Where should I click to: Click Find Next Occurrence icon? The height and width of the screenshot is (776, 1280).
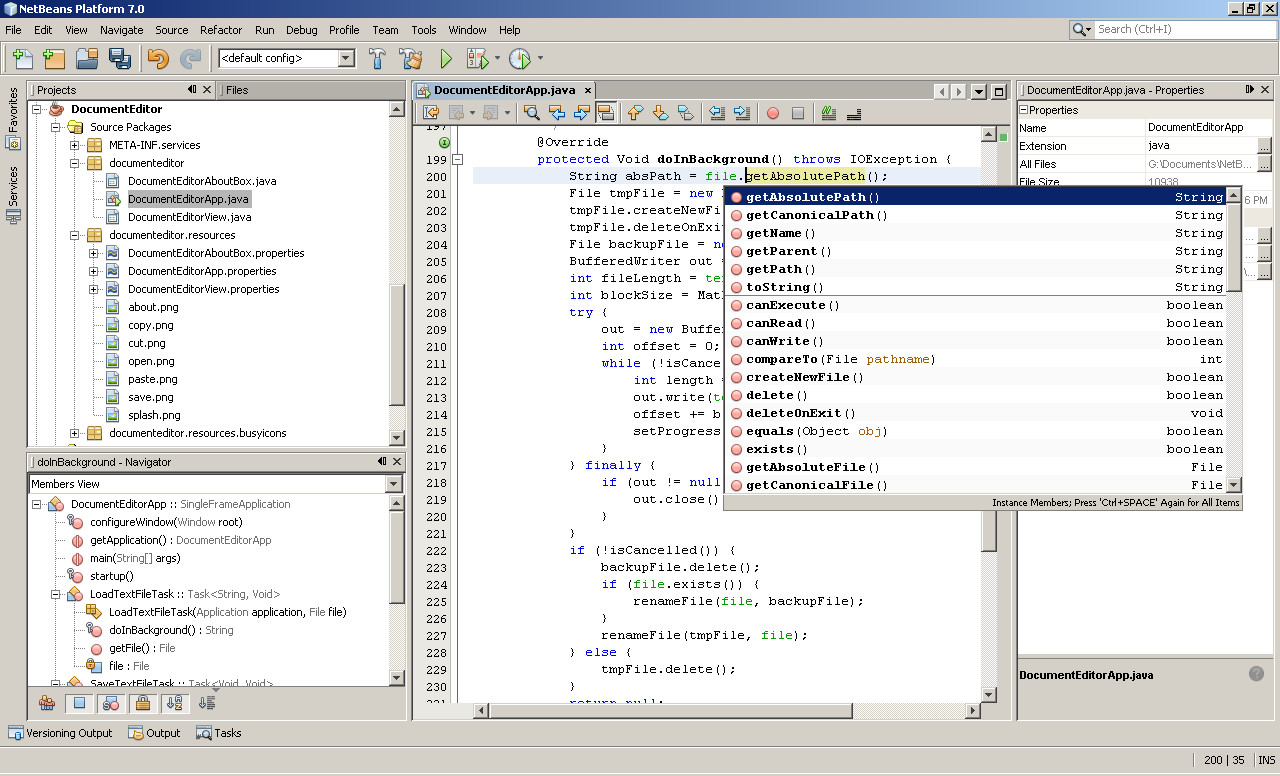(581, 113)
